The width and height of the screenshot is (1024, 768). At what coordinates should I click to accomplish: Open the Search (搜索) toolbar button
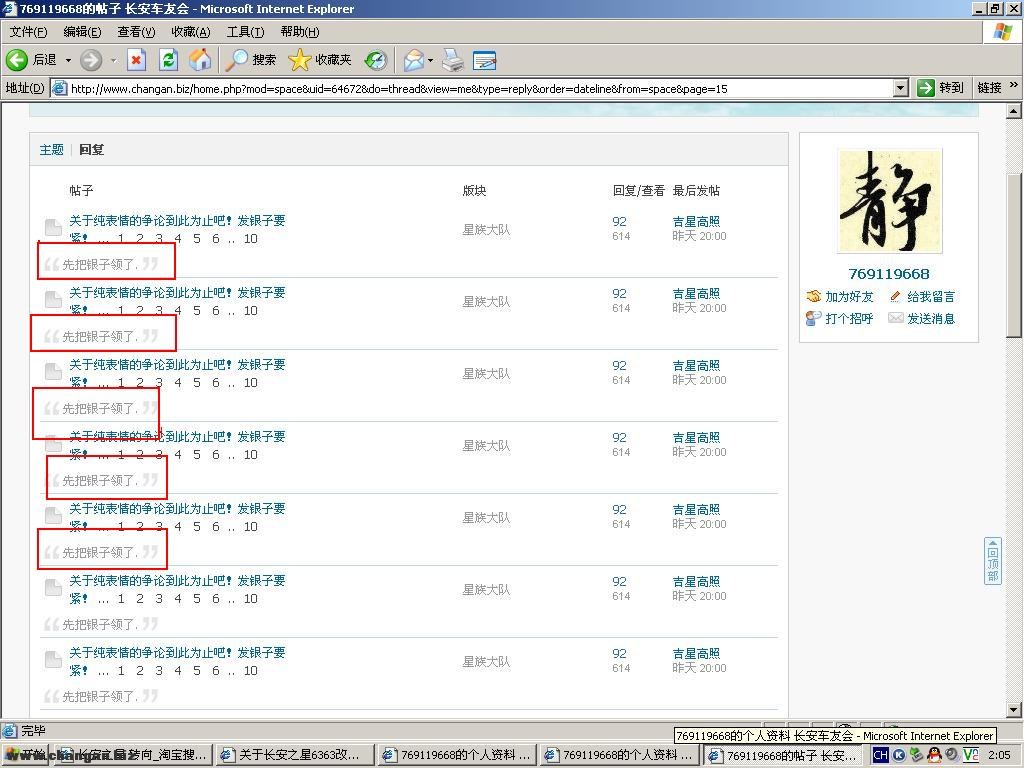coord(250,60)
